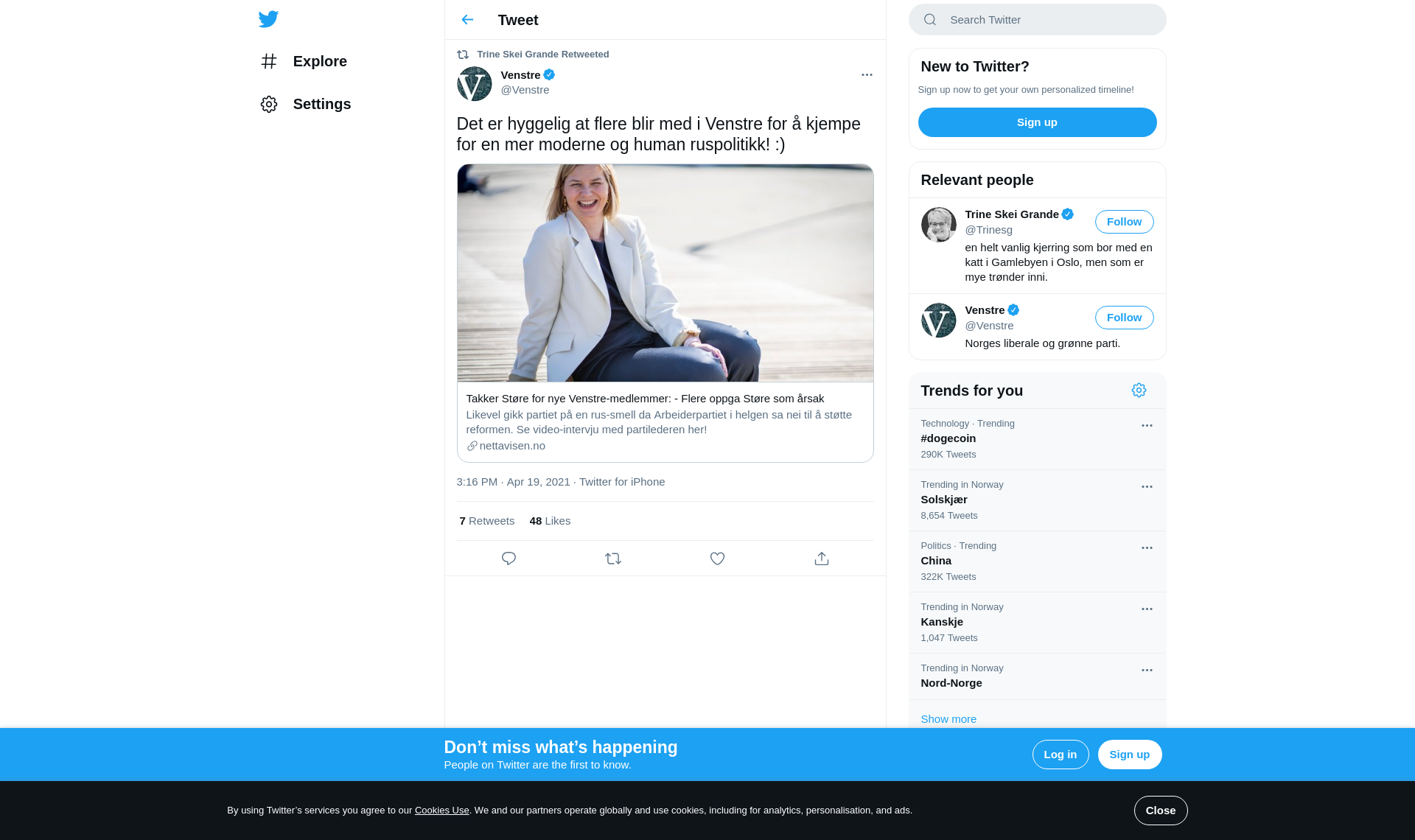Click tweet timestamp 3:16 PM · Apr 19, 2021
This screenshot has height=840, width=1415.
pos(513,482)
